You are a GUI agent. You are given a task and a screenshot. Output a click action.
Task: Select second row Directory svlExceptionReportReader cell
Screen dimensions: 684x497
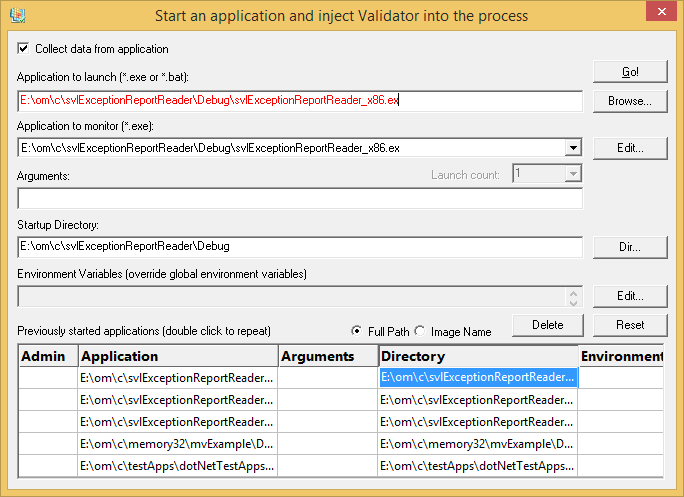(x=478, y=400)
